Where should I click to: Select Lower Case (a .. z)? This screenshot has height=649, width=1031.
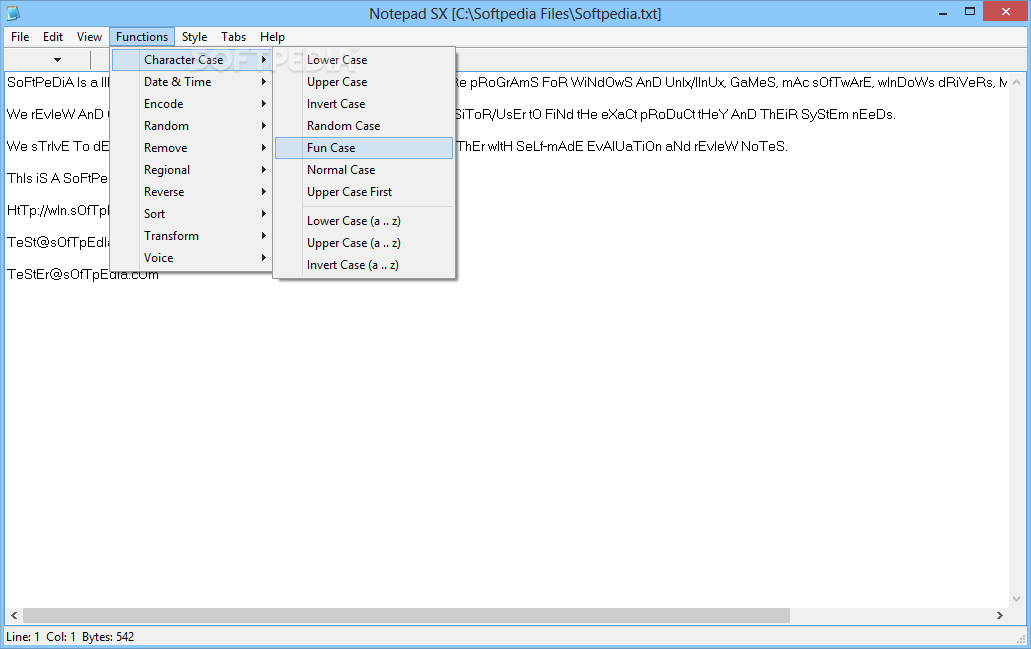tap(364, 221)
